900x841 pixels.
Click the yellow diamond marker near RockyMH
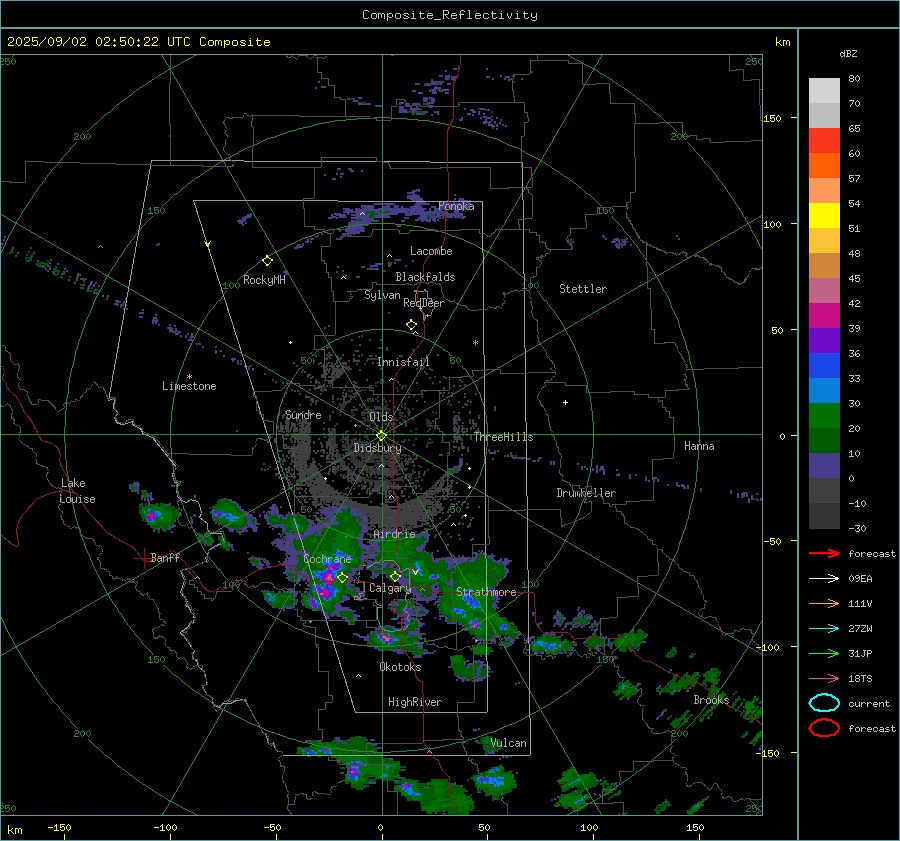tap(267, 261)
